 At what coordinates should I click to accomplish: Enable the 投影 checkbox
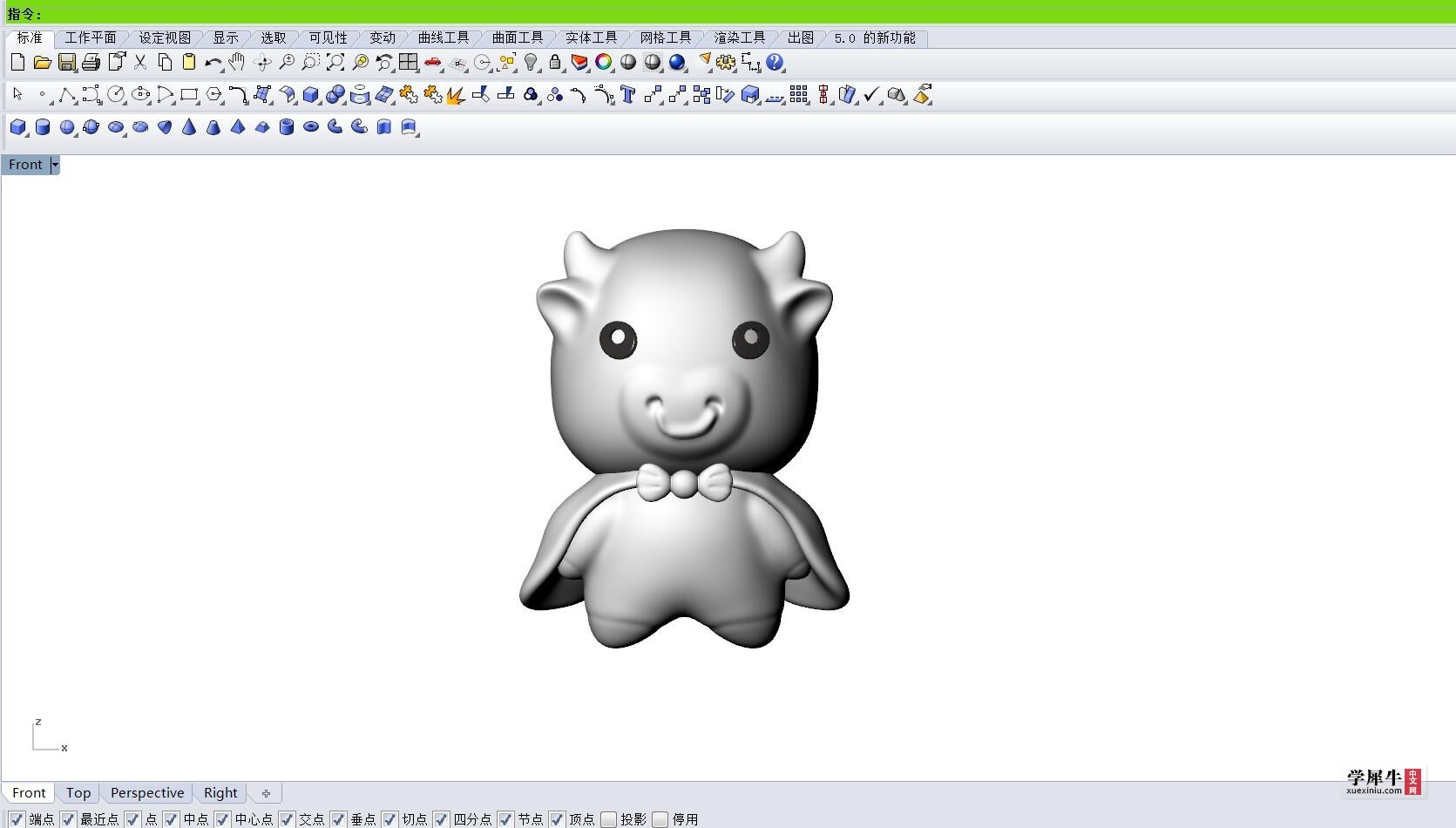(x=608, y=819)
